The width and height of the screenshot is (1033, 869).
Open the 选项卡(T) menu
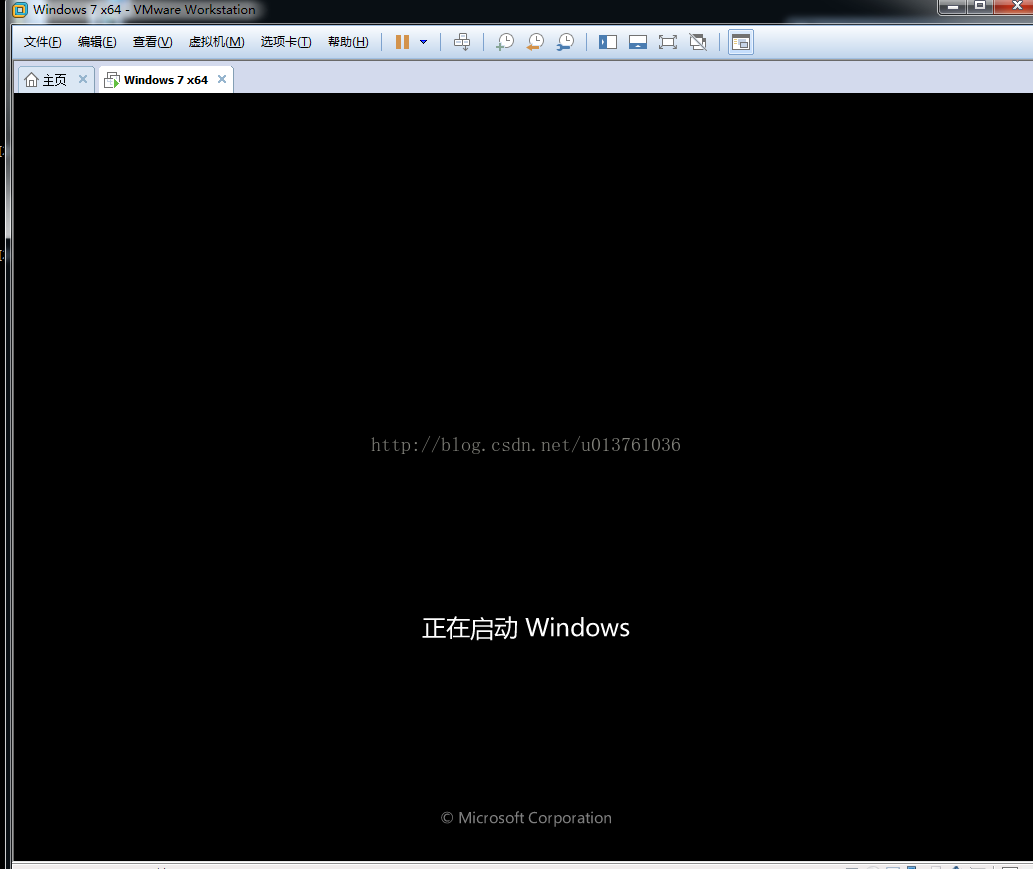(286, 42)
